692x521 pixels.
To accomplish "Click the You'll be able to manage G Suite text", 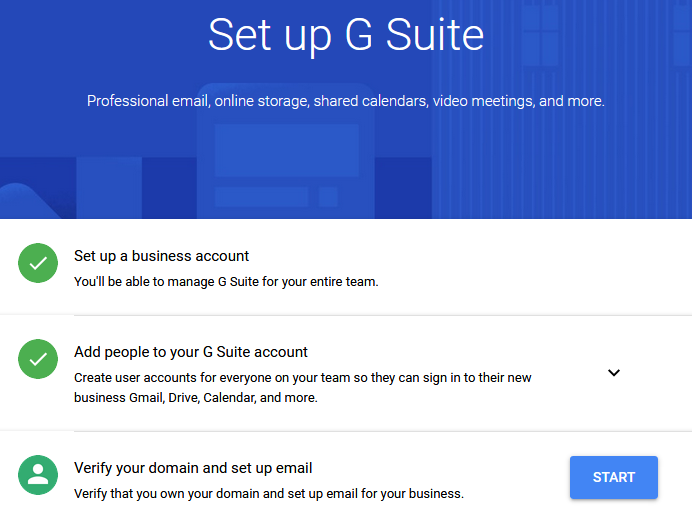I will [x=226, y=282].
